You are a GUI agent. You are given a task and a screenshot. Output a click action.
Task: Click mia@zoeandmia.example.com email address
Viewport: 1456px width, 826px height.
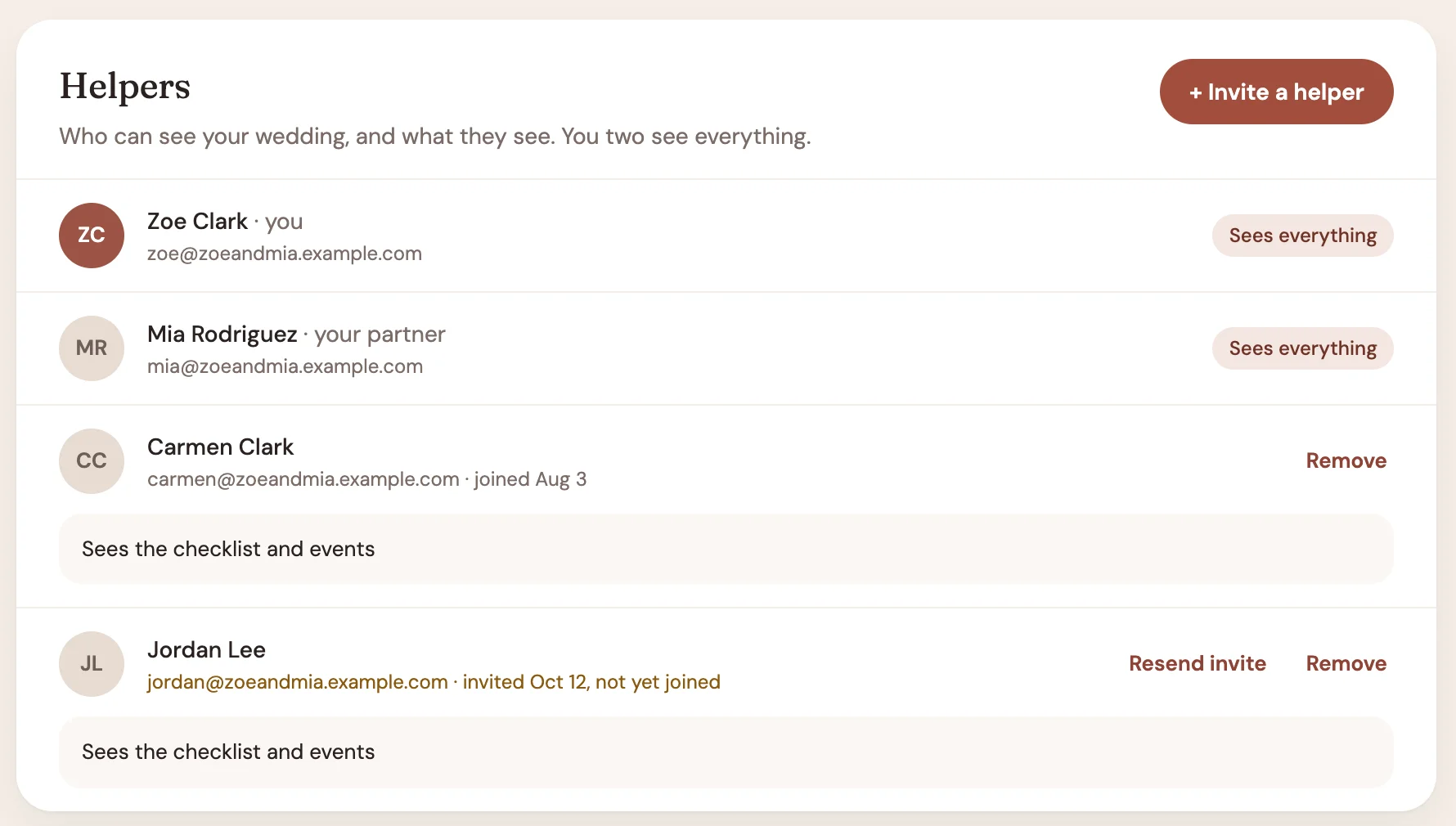click(x=285, y=366)
